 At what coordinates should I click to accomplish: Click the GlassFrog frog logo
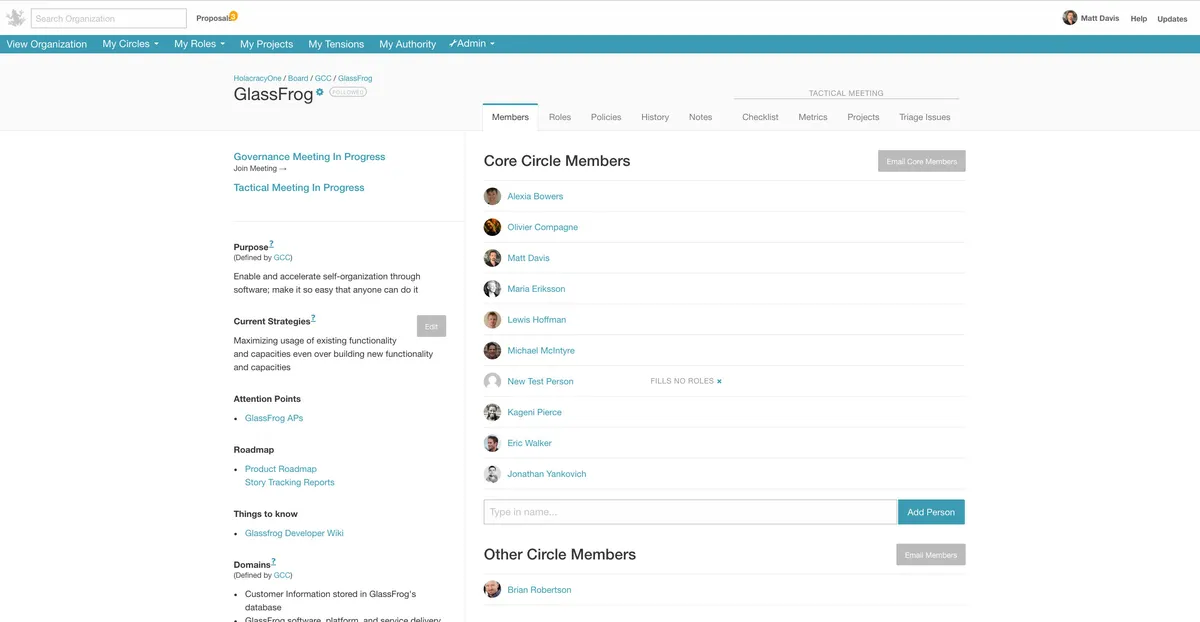point(16,17)
